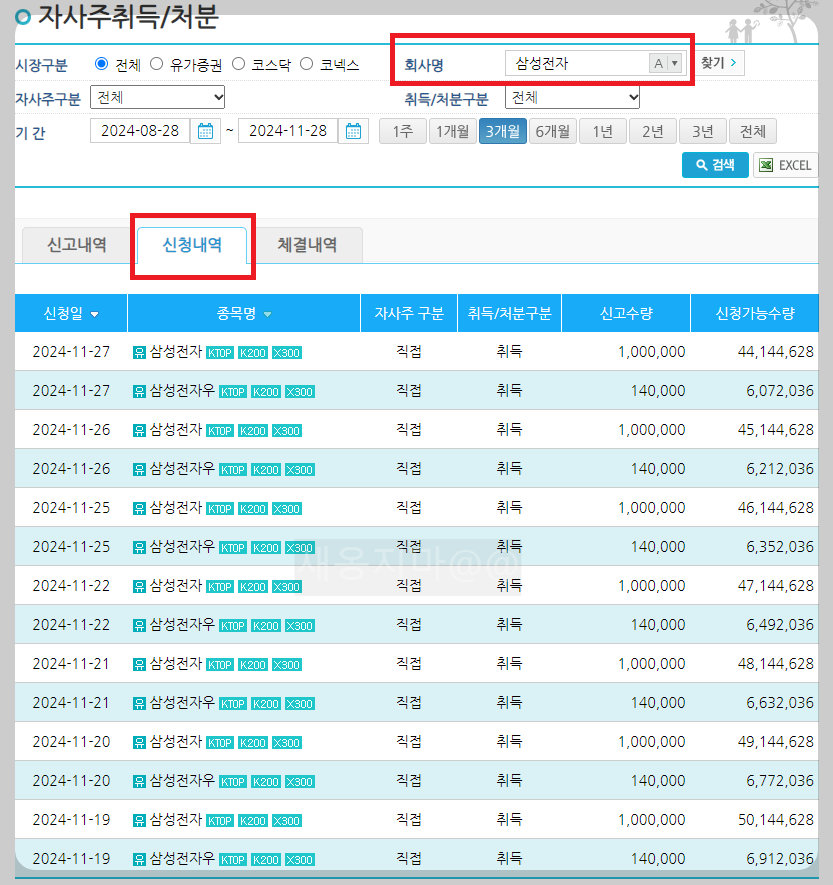Screen dimensions: 833x885
Task: Click K200 badge in 2024-11-22 삼성전자 row
Action: (252, 587)
